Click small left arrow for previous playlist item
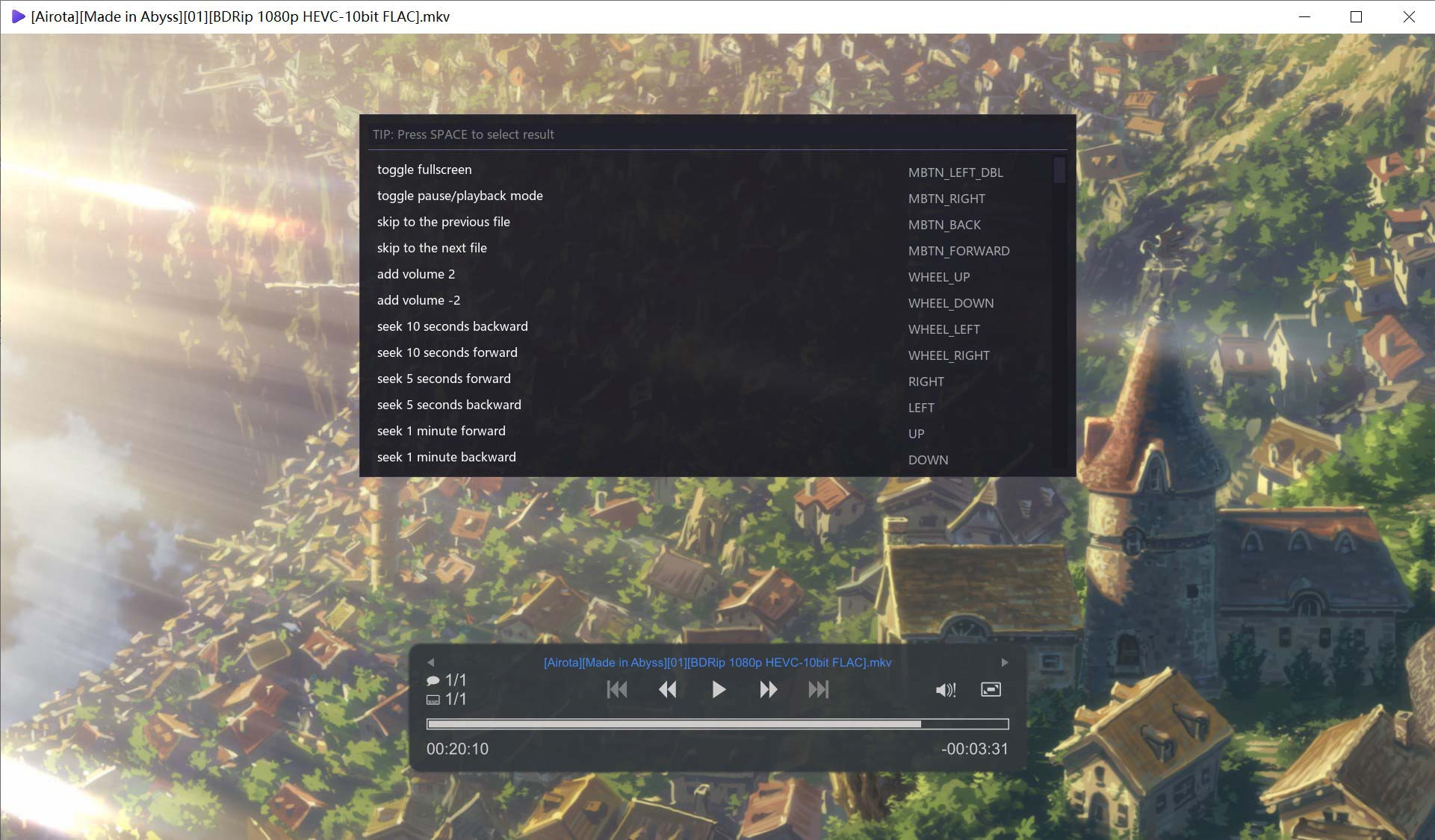 (431, 662)
